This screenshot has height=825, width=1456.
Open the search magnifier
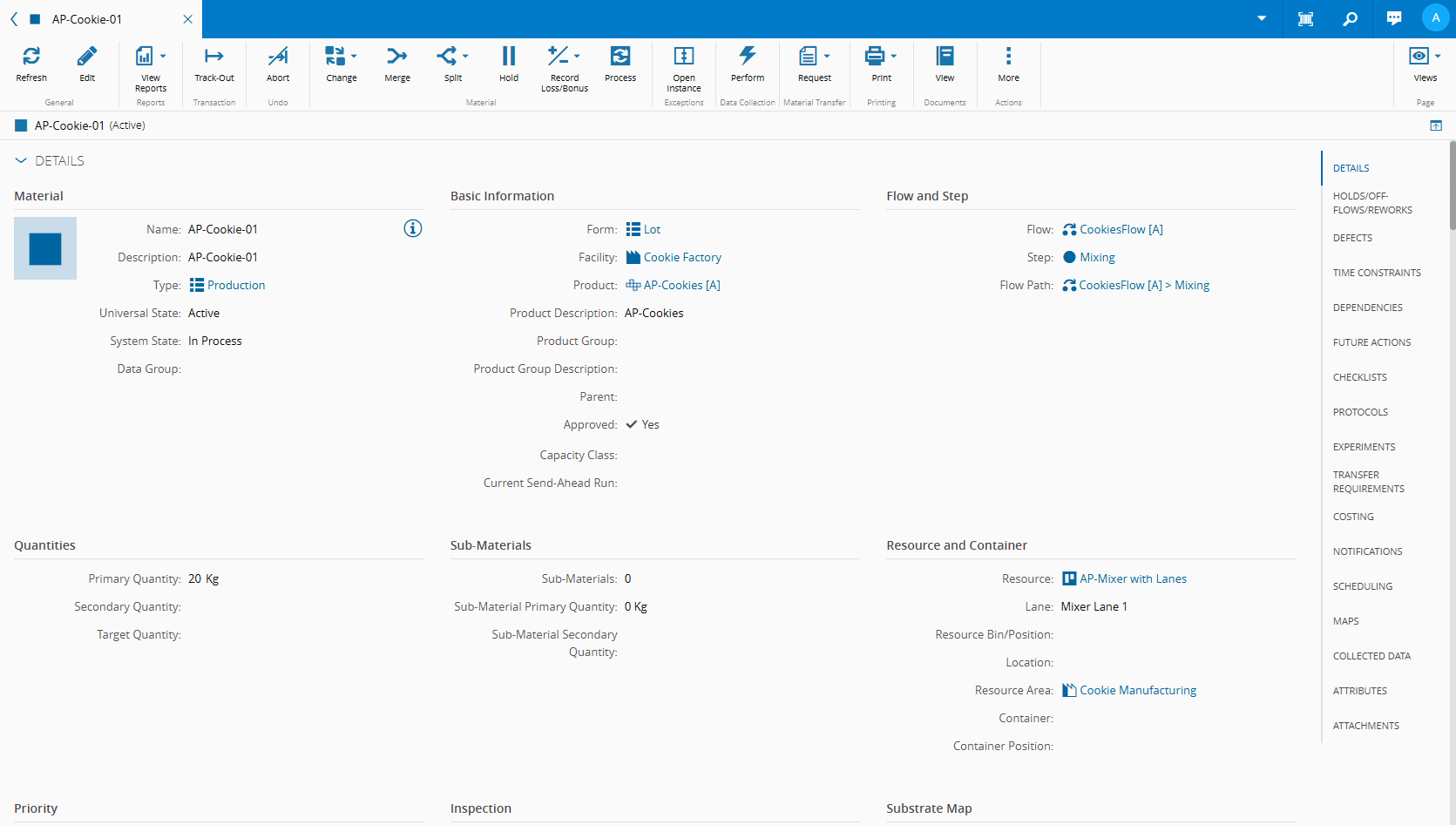point(1350,19)
